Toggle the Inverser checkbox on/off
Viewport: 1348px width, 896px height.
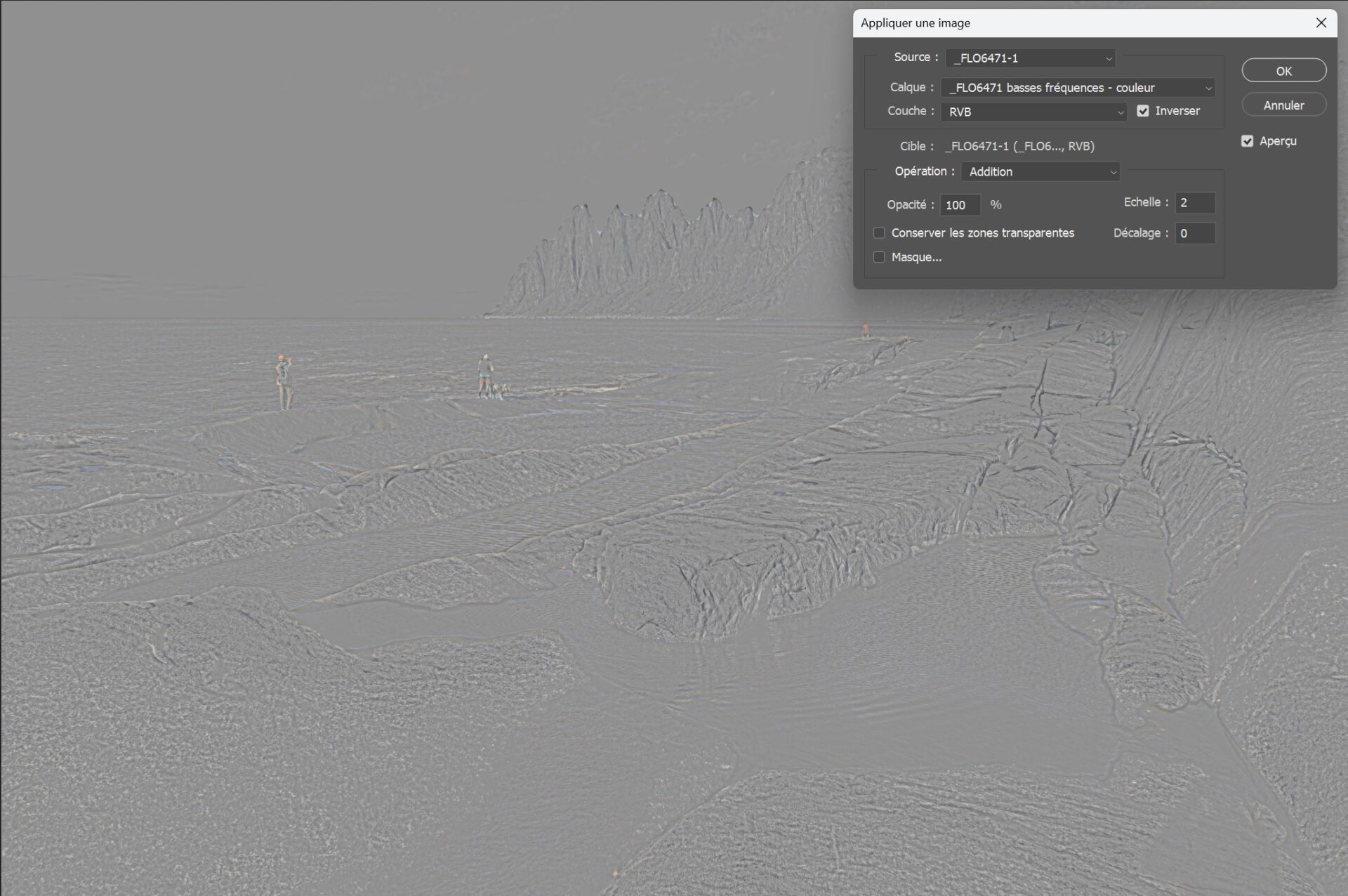coord(1142,111)
